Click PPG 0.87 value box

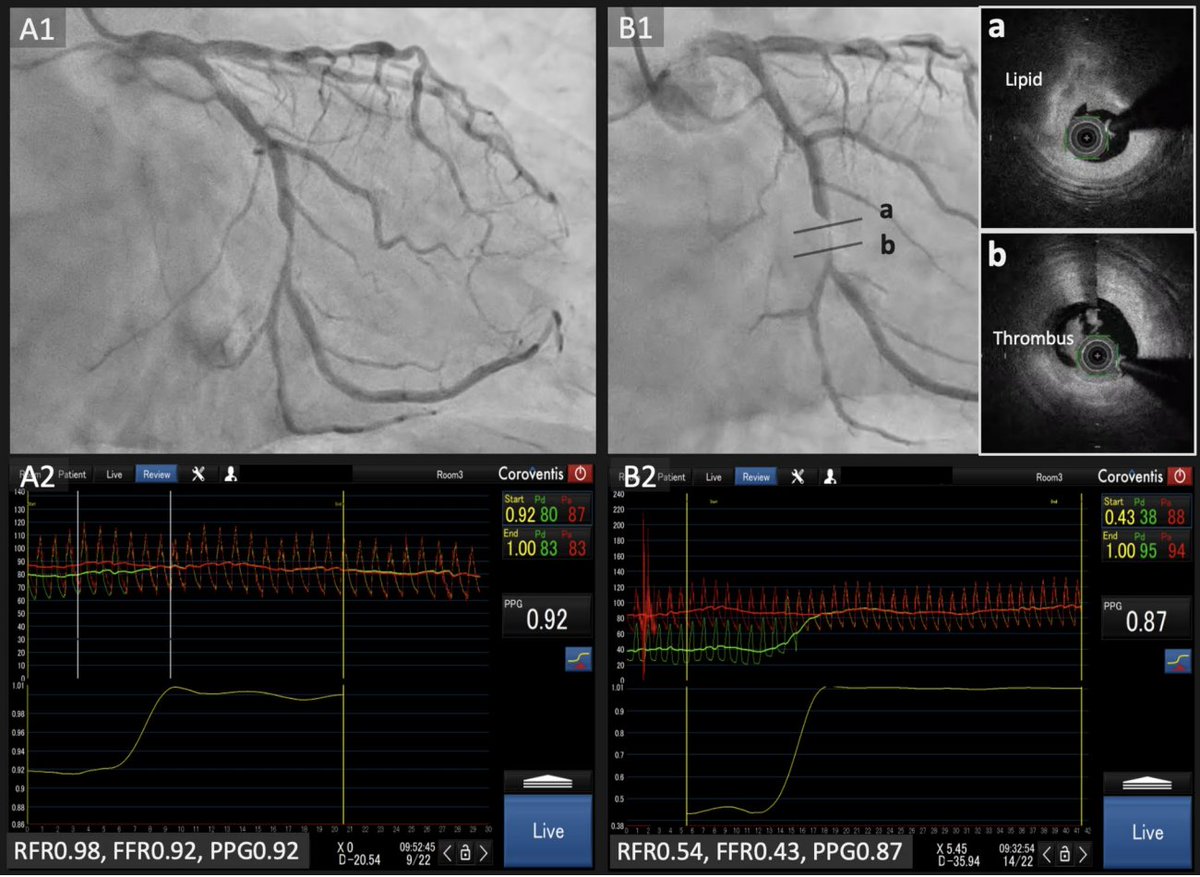[x=1147, y=618]
